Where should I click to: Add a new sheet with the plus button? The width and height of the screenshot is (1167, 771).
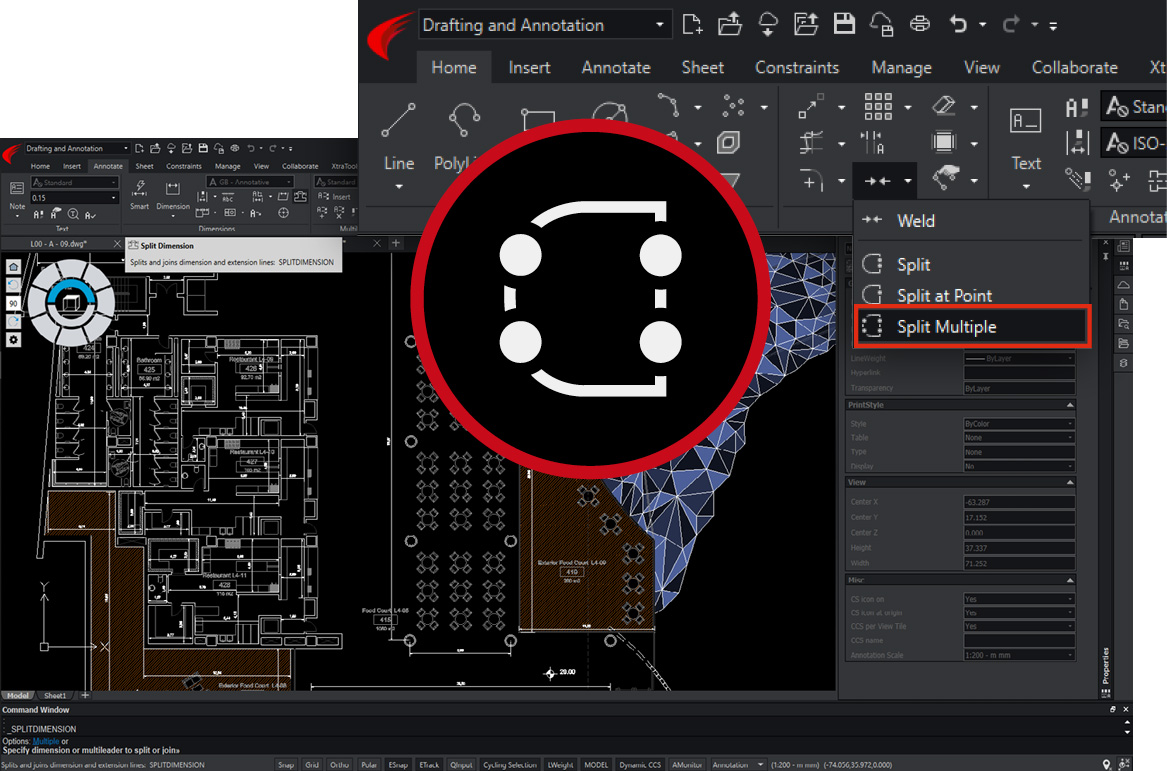pyautogui.click(x=85, y=695)
